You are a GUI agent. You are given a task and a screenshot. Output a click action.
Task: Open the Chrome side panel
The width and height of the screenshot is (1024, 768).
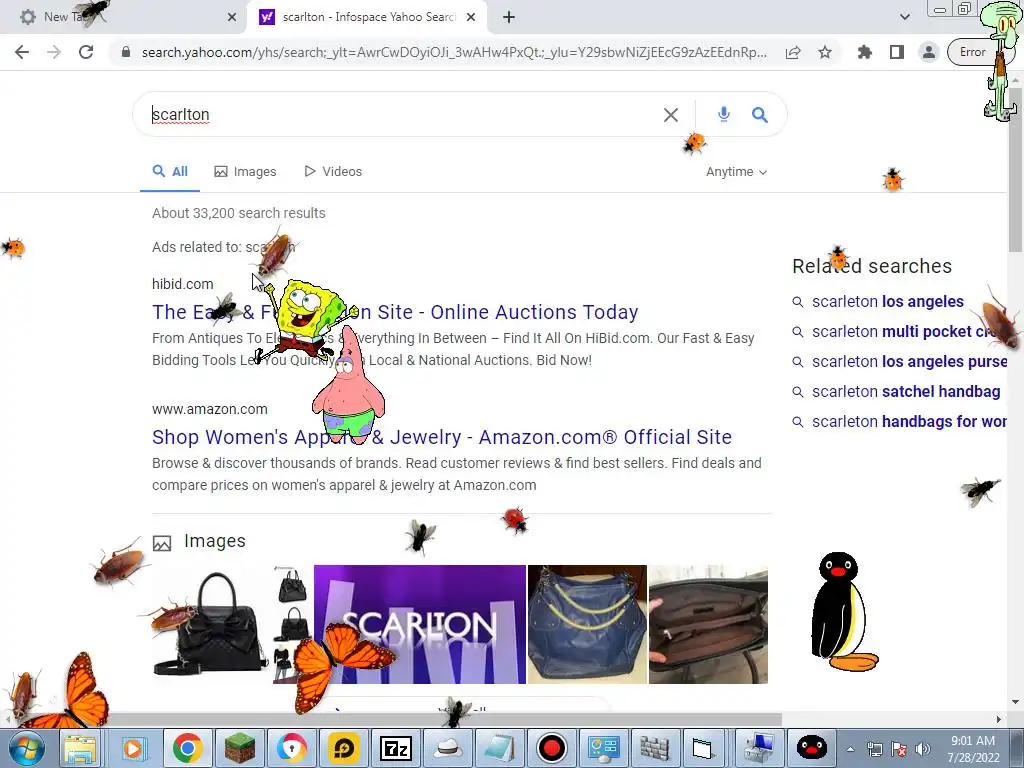(897, 52)
